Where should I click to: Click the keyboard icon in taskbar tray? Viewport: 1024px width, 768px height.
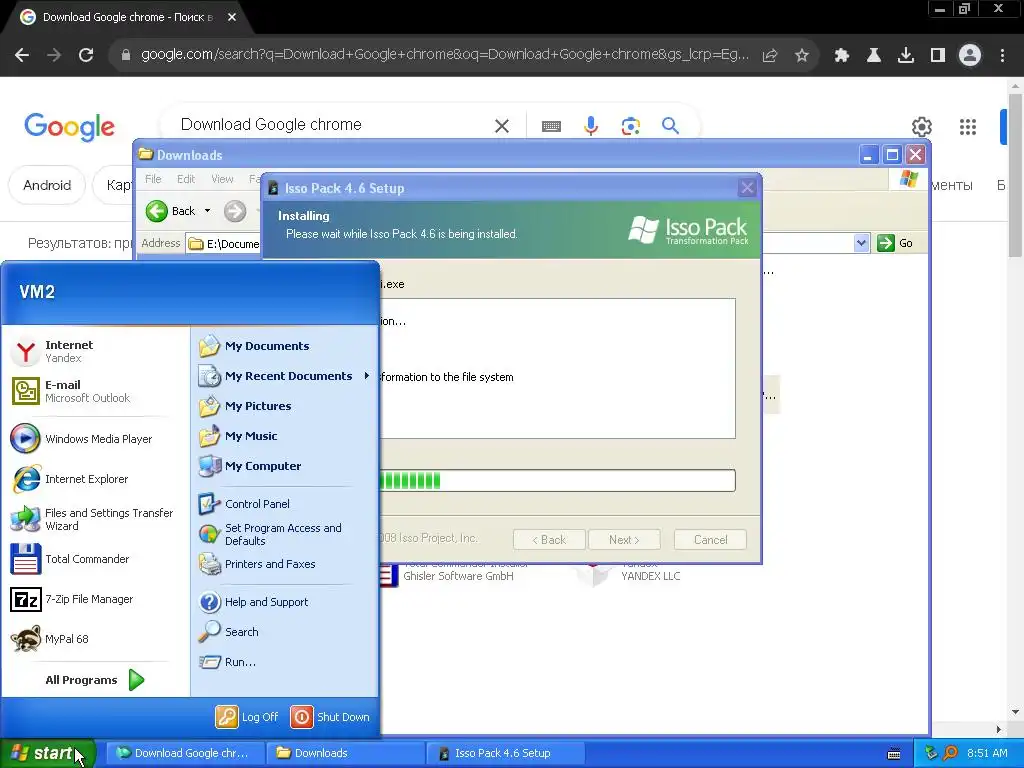click(894, 754)
